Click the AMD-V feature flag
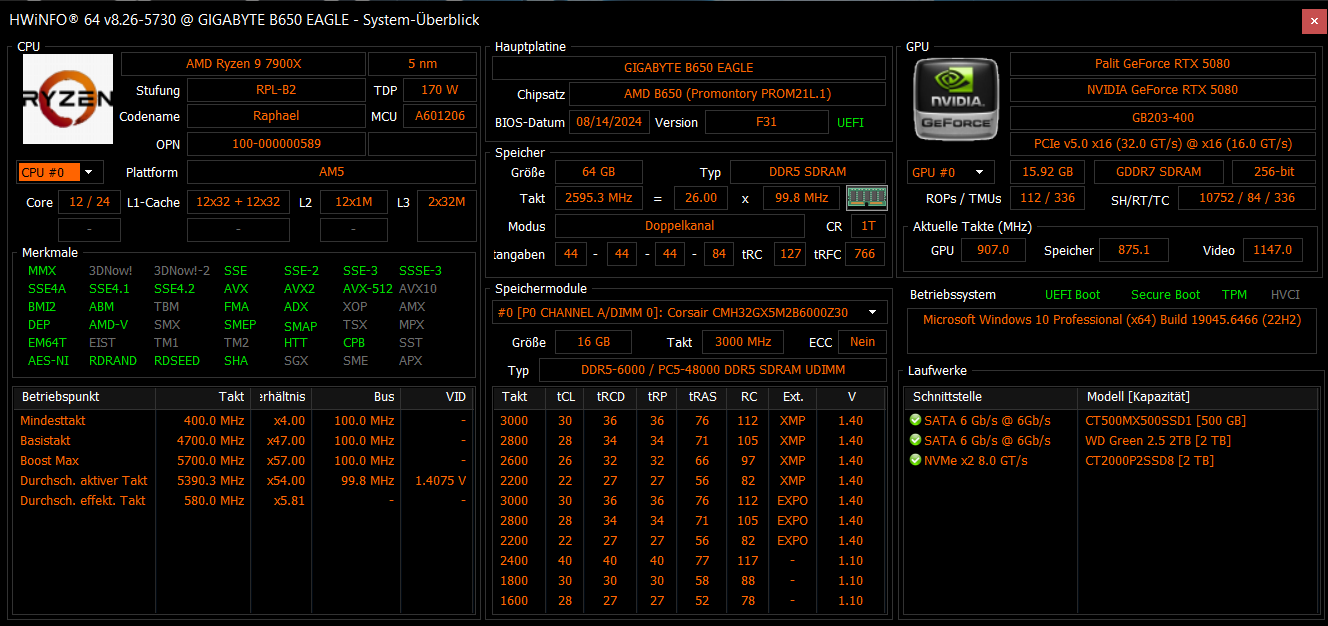The image size is (1328, 626). click(x=108, y=324)
